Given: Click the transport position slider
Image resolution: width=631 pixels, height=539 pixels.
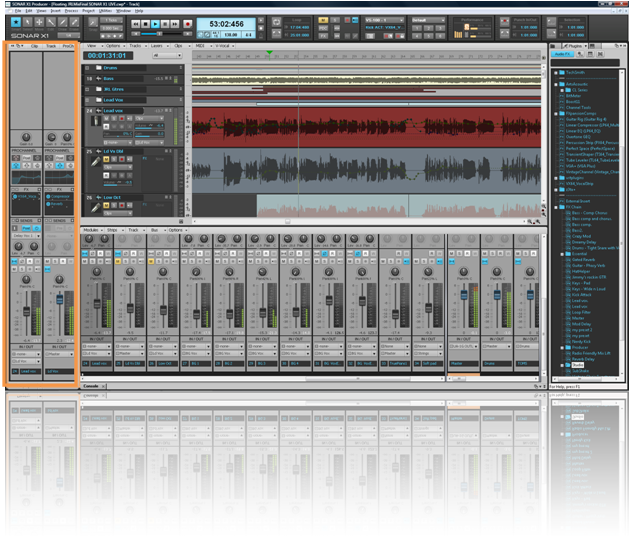Looking at the screenshot, I should [x=160, y=34].
